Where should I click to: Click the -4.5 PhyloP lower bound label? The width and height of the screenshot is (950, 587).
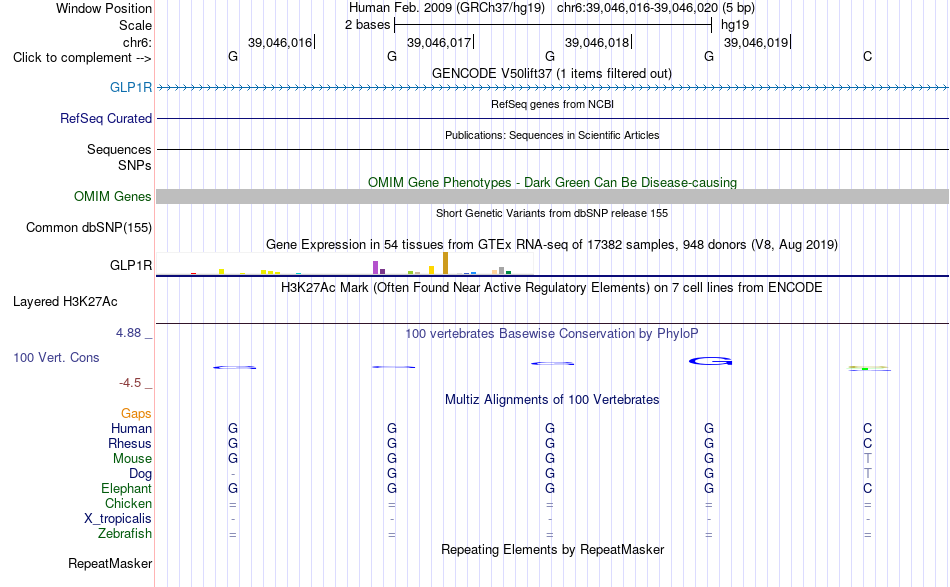tap(130, 383)
